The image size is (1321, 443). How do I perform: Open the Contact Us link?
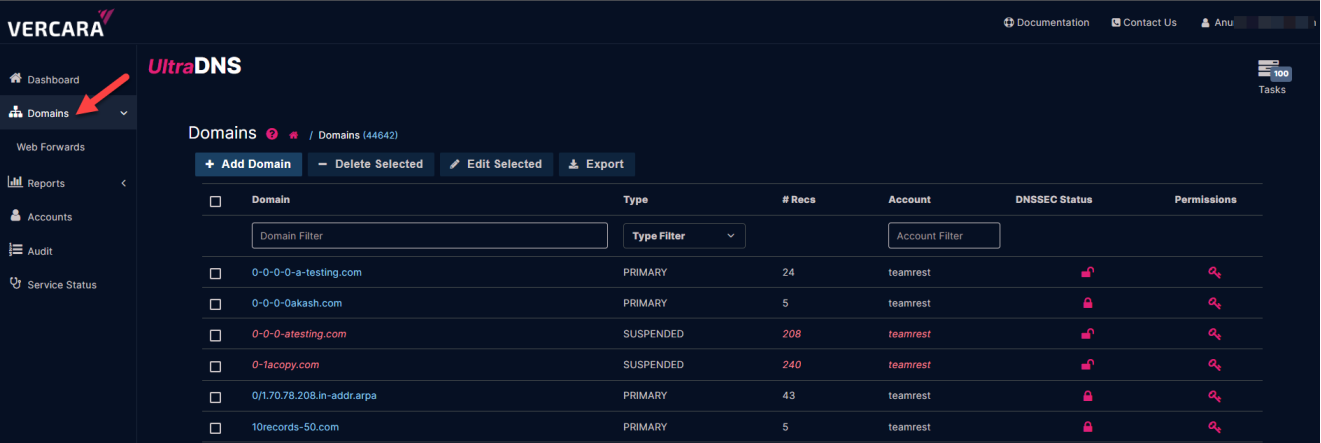[1143, 22]
